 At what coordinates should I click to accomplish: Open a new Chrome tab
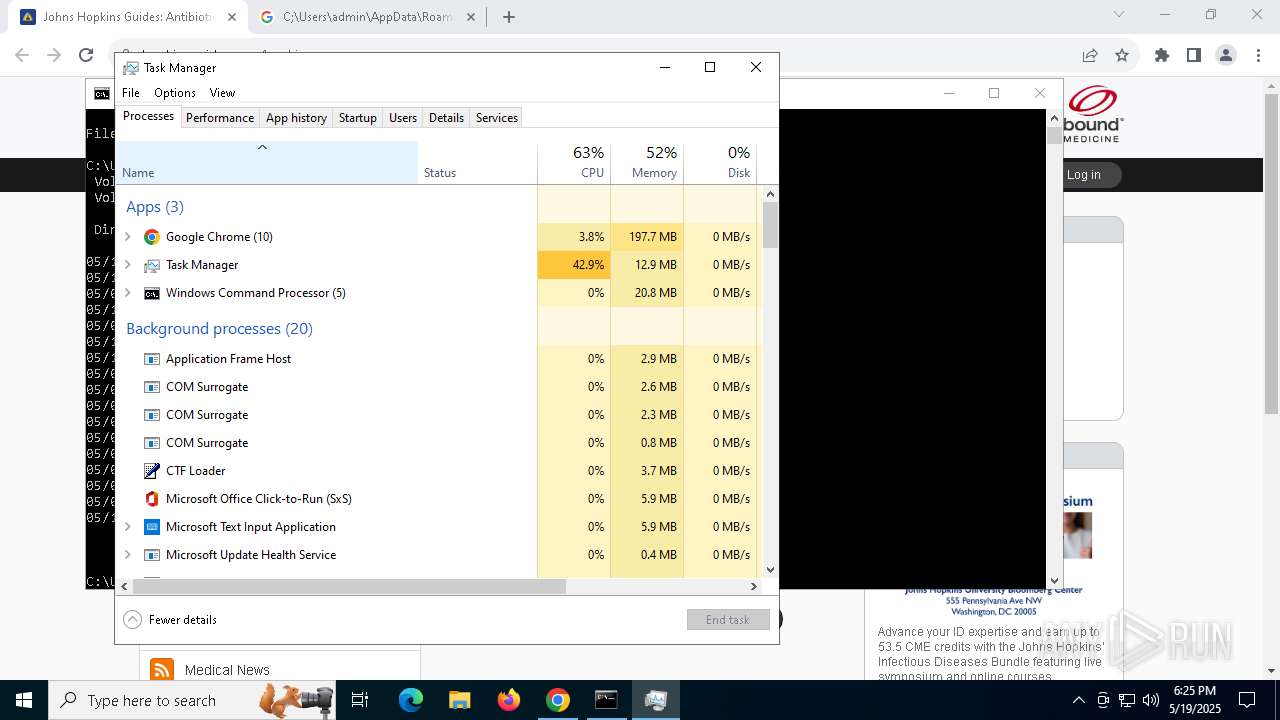pos(509,17)
